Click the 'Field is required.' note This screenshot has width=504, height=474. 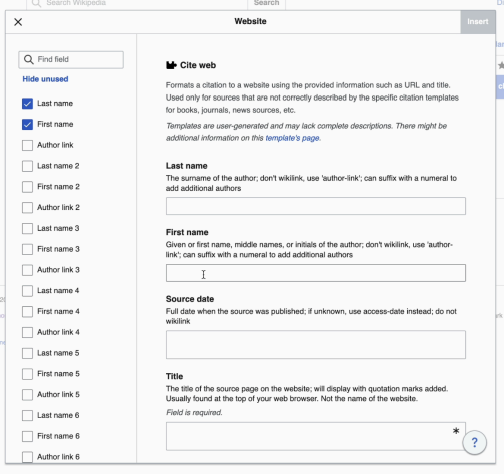(194, 413)
